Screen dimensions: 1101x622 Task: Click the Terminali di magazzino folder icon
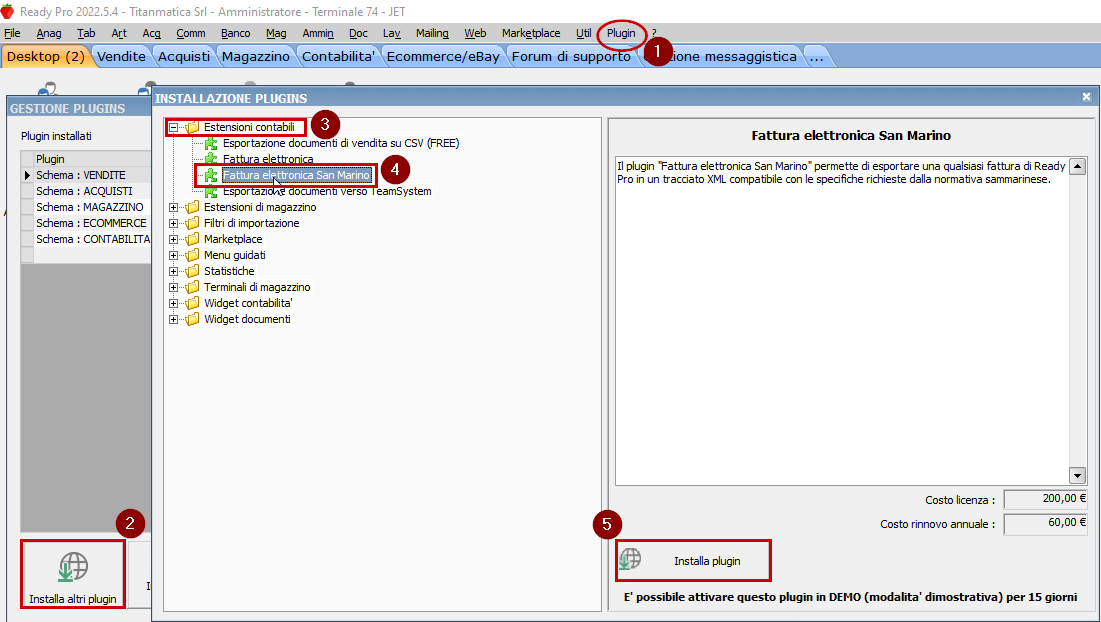192,287
